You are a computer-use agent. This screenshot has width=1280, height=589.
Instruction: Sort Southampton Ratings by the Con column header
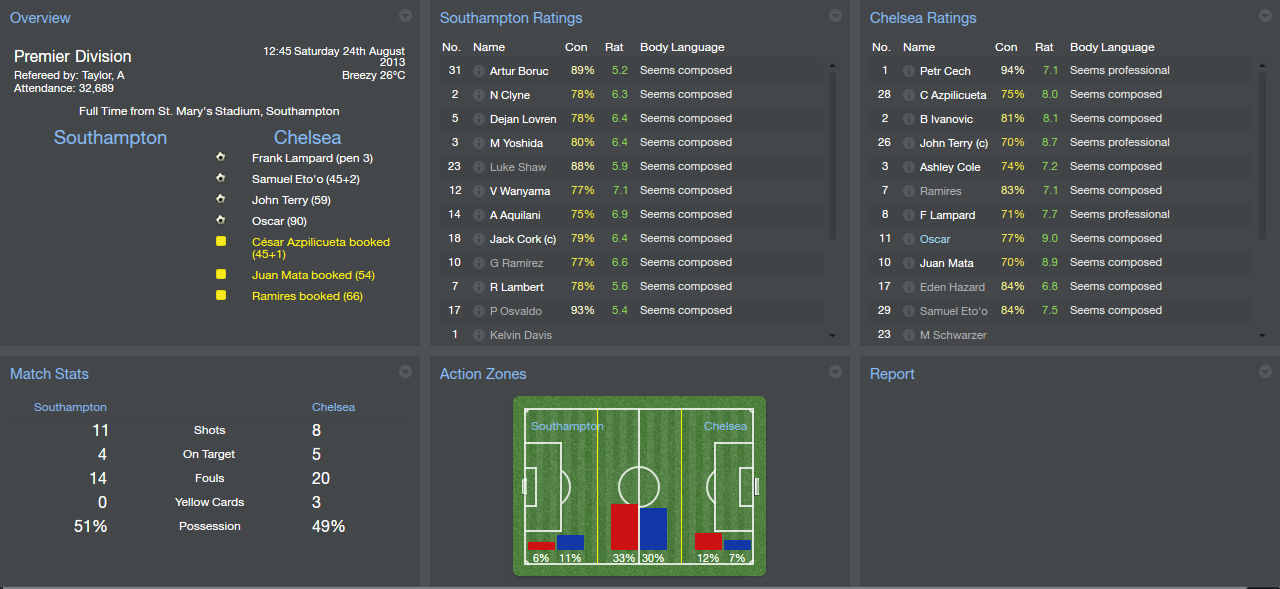click(x=576, y=47)
